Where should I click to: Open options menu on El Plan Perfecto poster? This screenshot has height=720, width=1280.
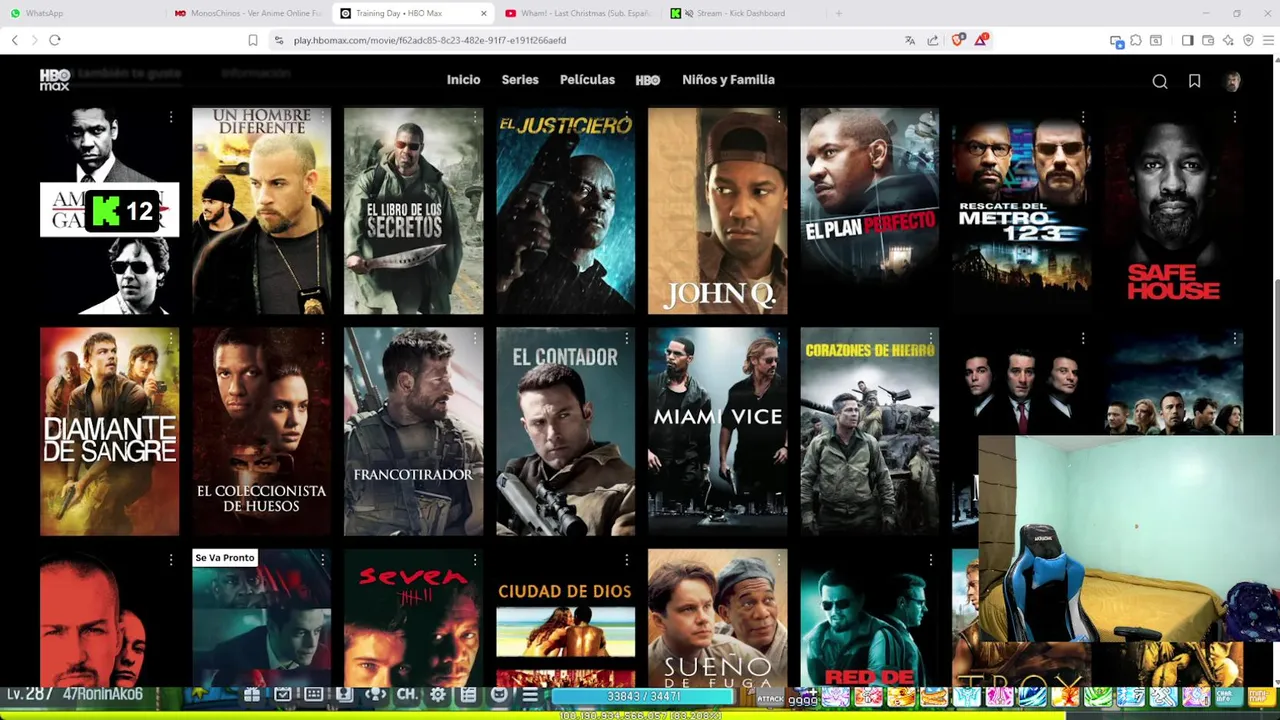coord(931,118)
